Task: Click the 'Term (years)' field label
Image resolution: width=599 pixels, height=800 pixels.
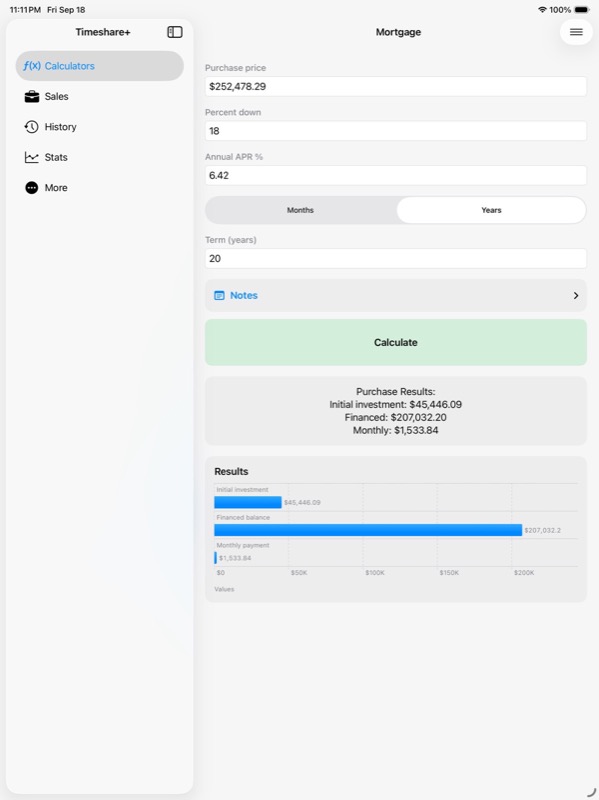Action: pyautogui.click(x=231, y=240)
